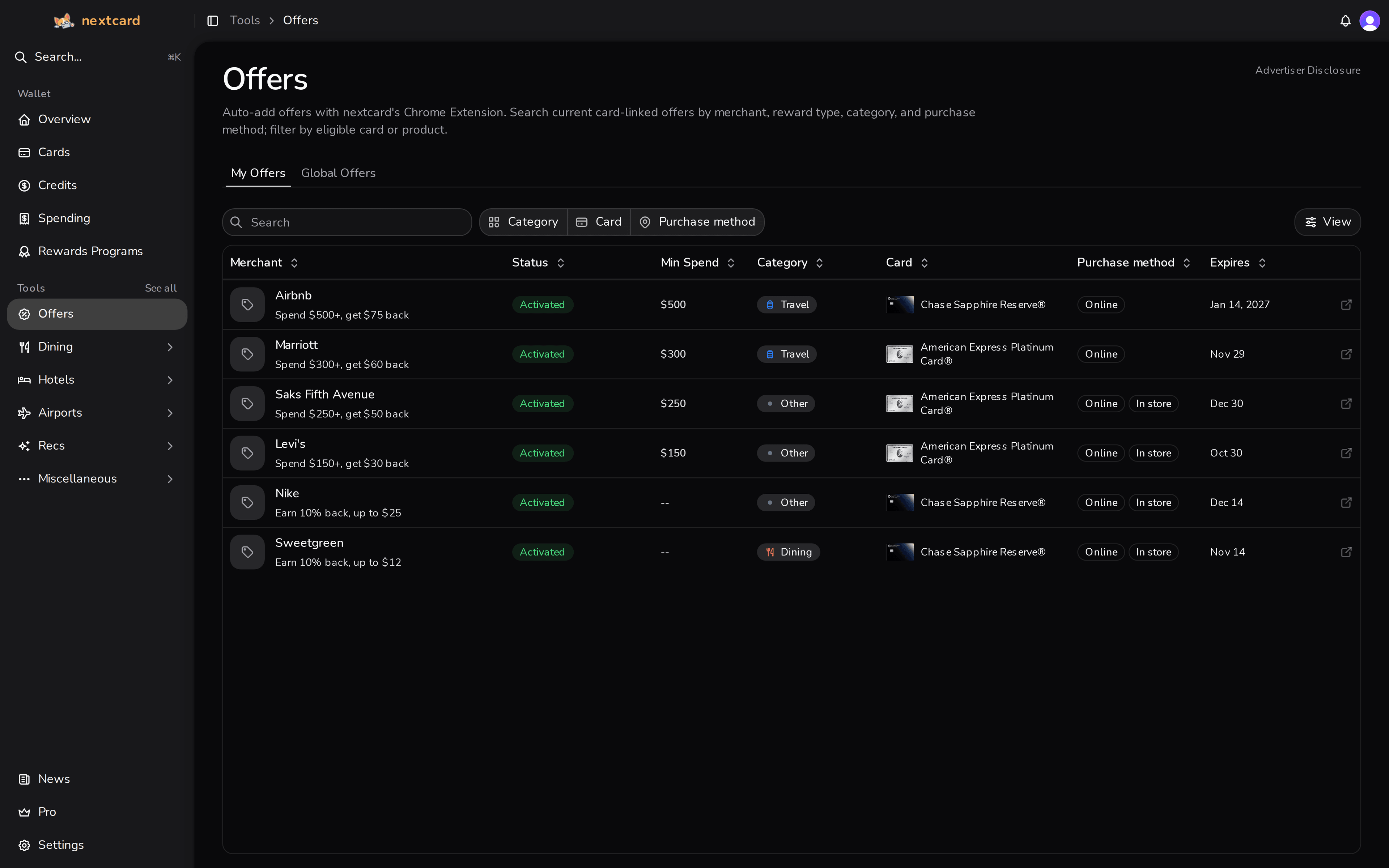Screen dimensions: 1389x868
Task: Click the Levi's merchant tag icon
Action: point(247,453)
